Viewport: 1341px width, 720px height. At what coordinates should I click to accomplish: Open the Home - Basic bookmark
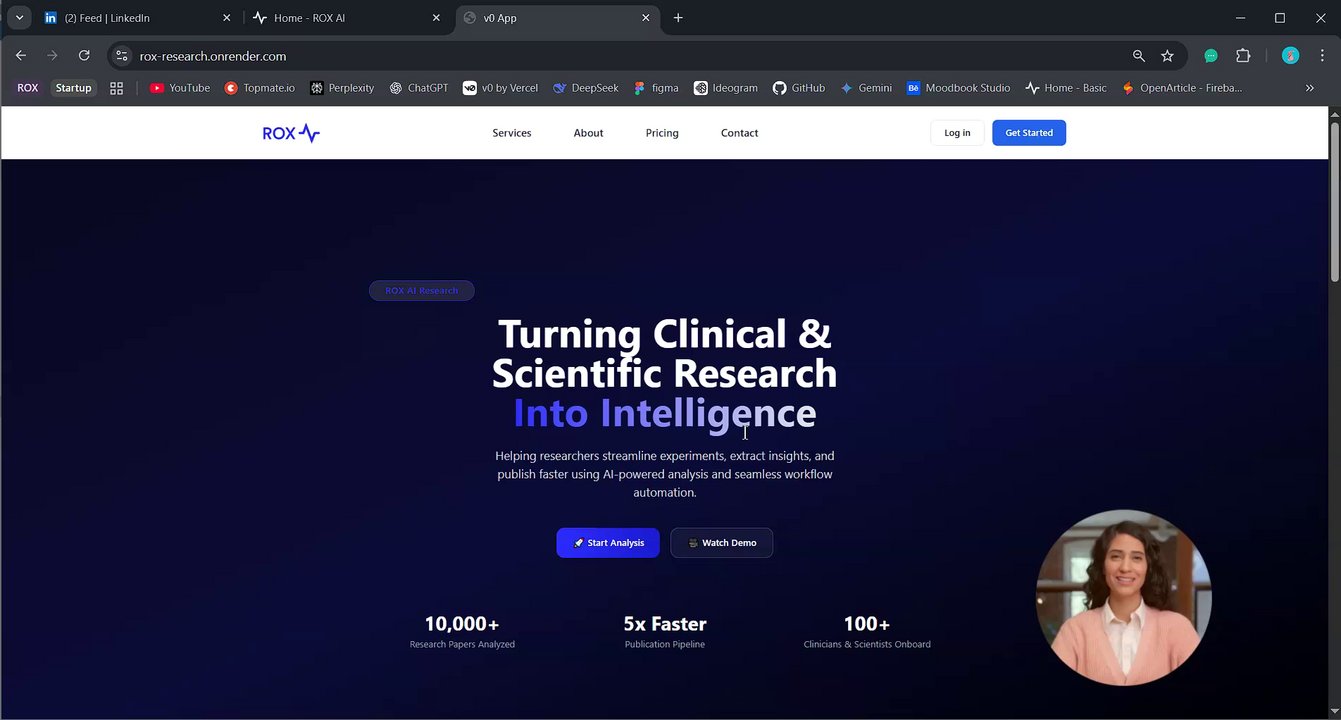[1066, 88]
